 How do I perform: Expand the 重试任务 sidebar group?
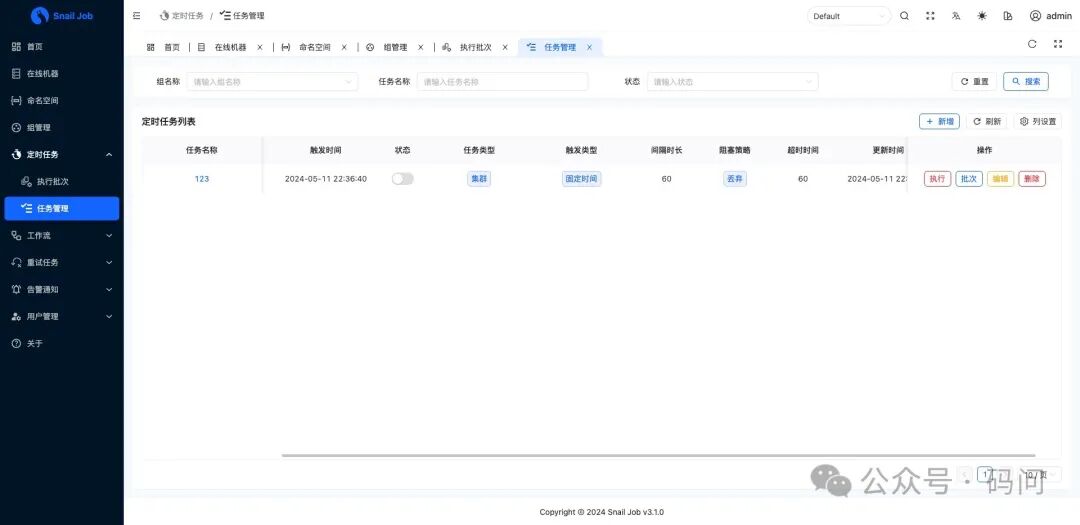pyautogui.click(x=61, y=262)
